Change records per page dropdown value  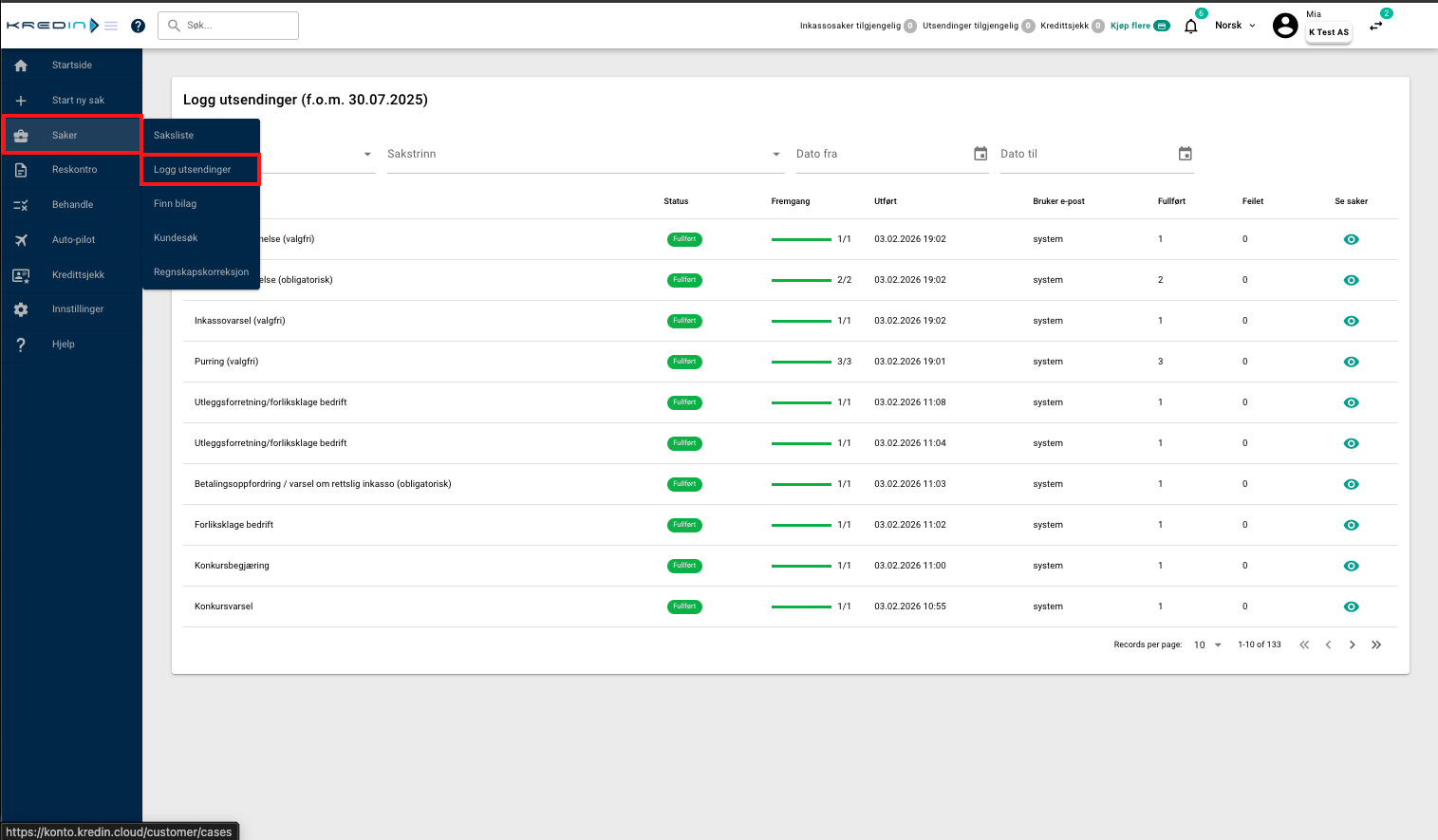[1207, 644]
